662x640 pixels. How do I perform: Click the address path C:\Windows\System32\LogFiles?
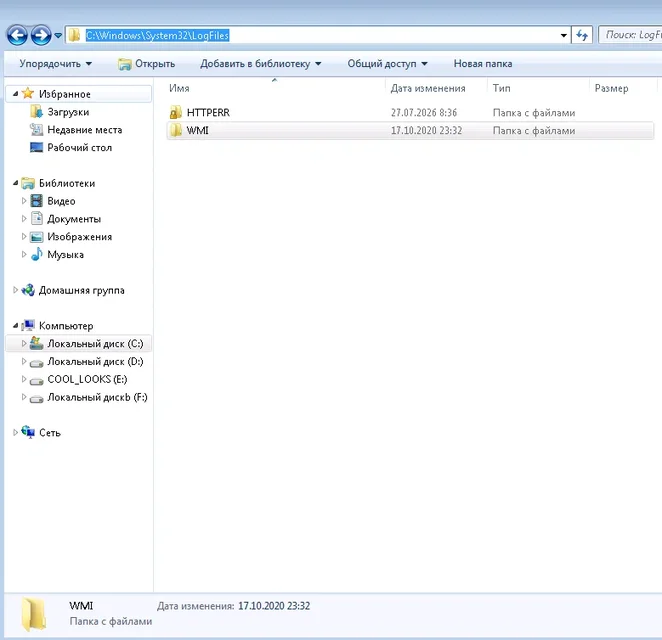[157, 35]
